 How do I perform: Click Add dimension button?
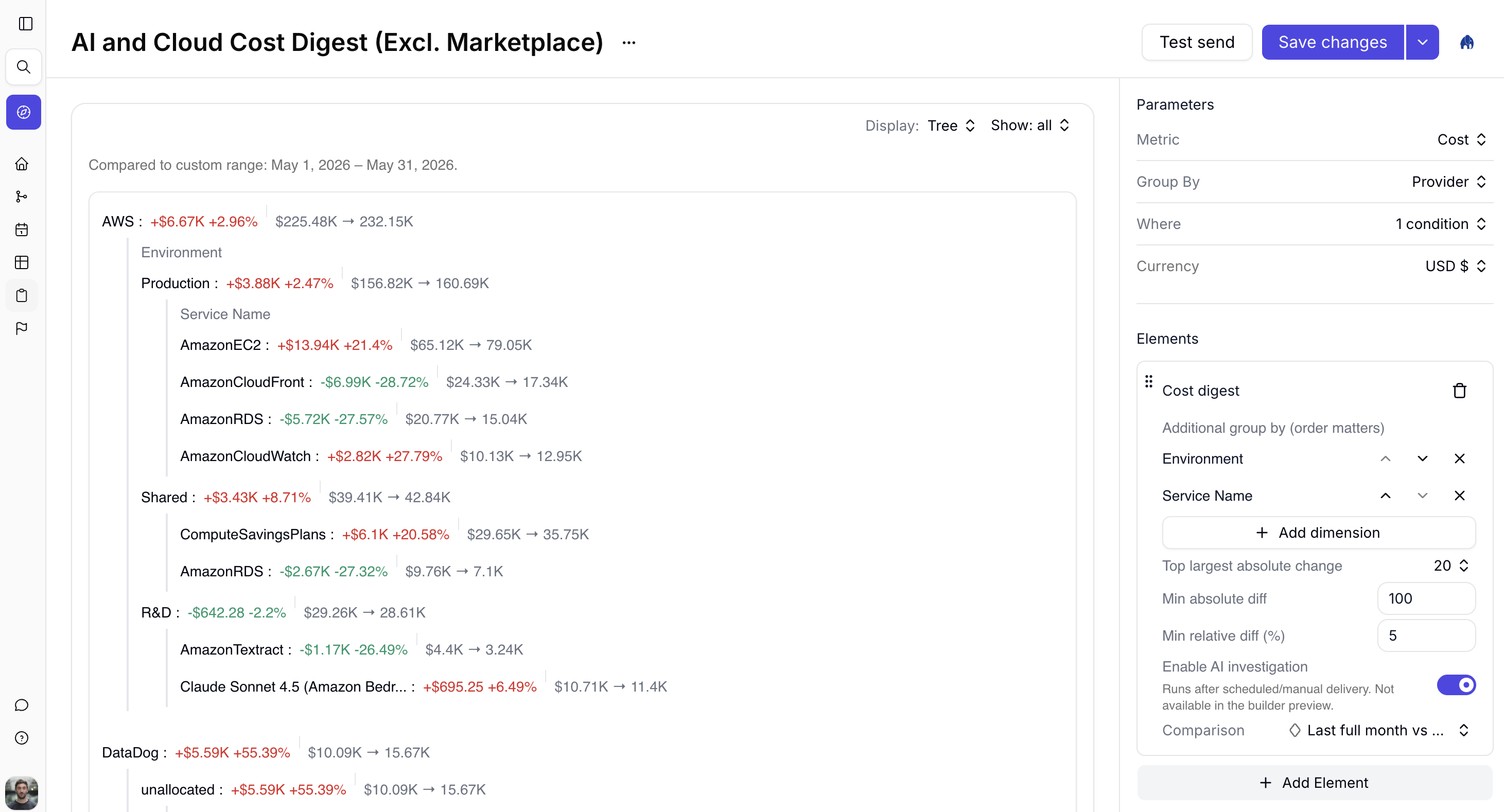[x=1318, y=533]
